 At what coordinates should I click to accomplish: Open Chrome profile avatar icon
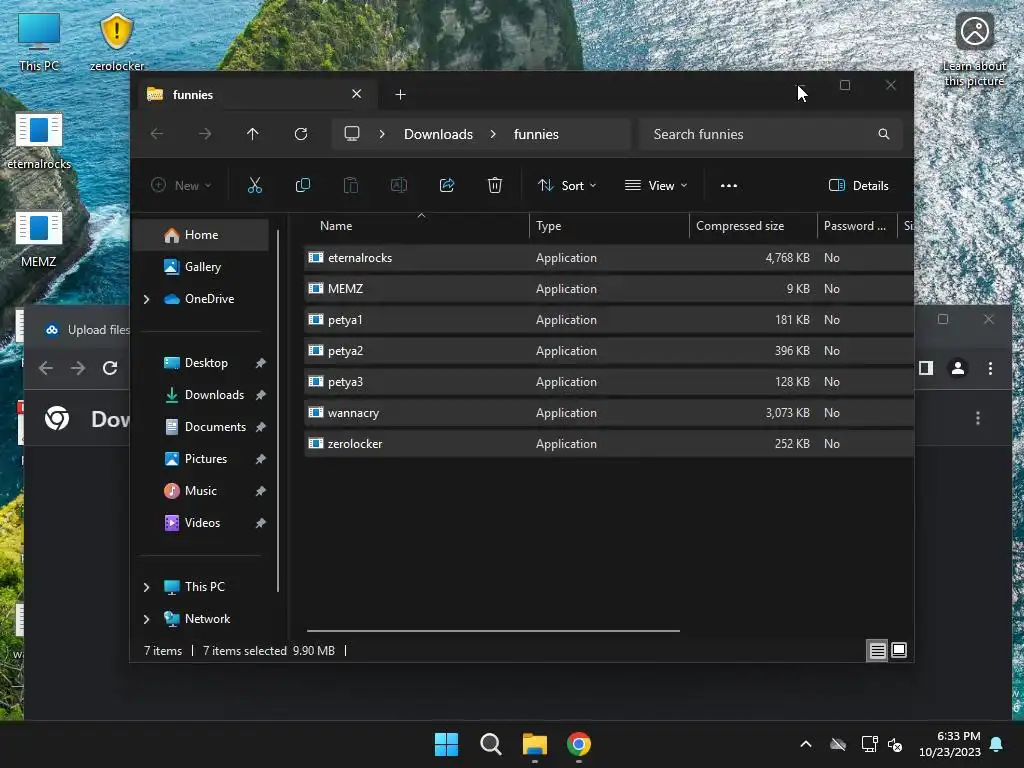pyautogui.click(x=958, y=368)
